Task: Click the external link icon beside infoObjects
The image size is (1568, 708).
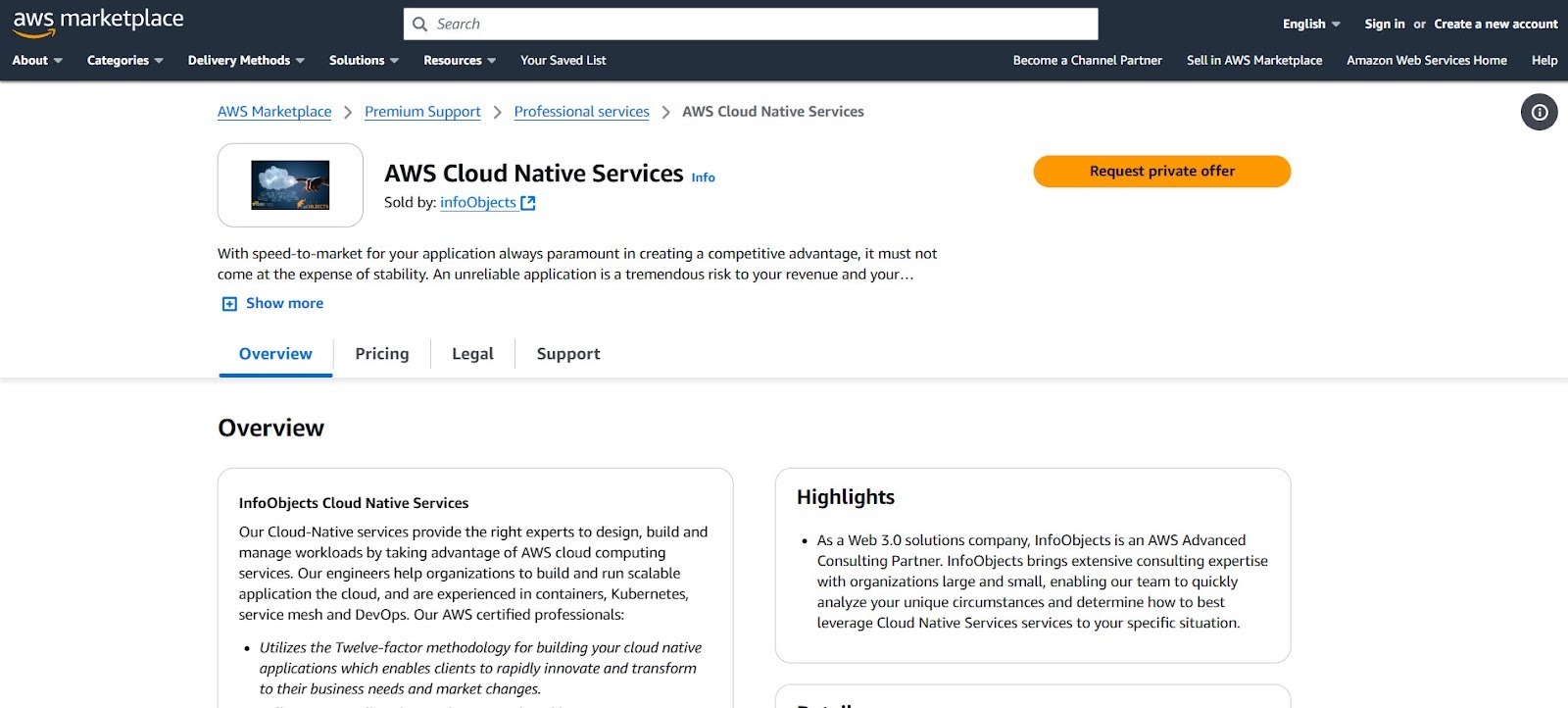Action: 528,203
